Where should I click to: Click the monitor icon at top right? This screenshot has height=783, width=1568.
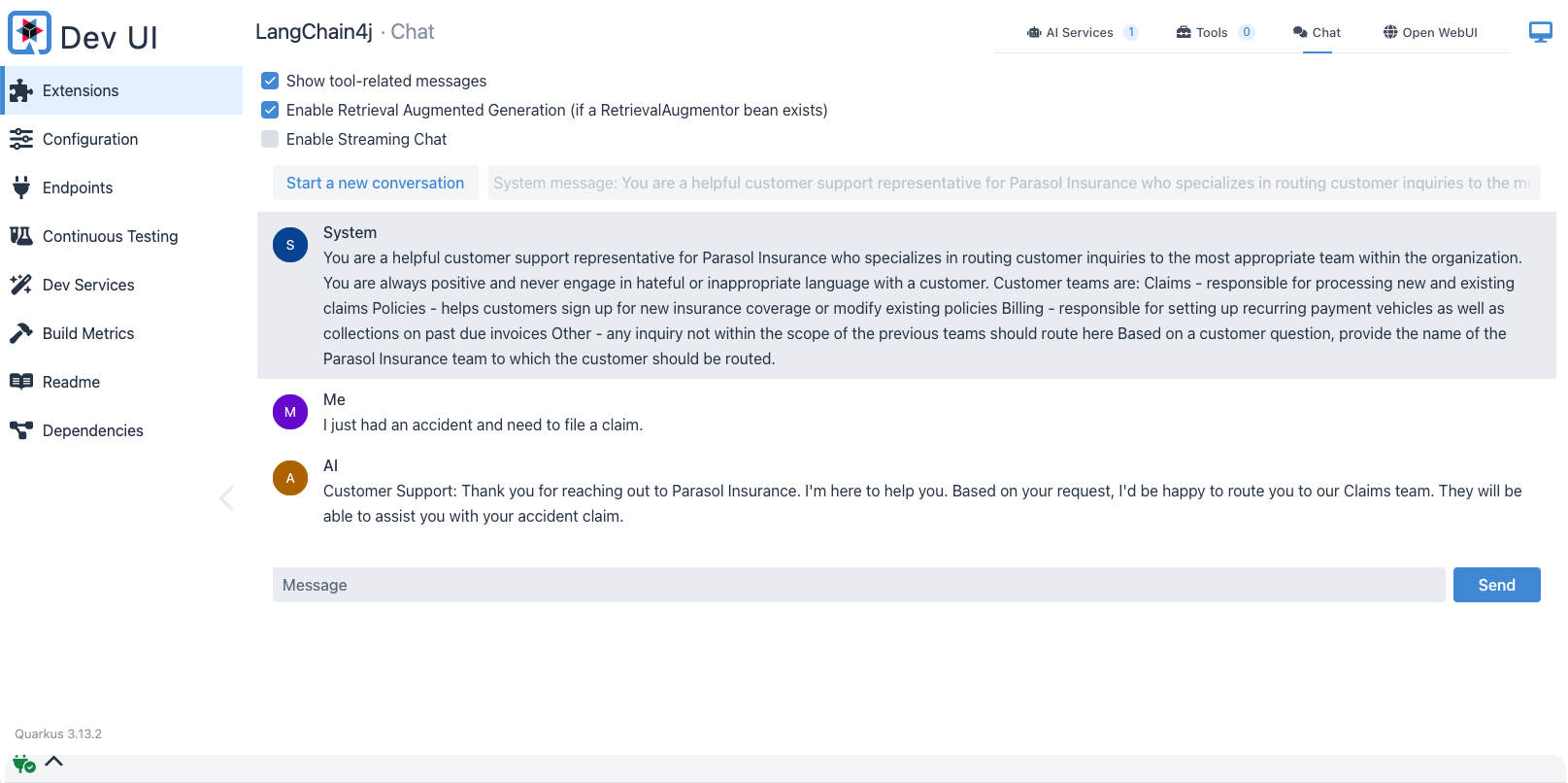pyautogui.click(x=1540, y=32)
